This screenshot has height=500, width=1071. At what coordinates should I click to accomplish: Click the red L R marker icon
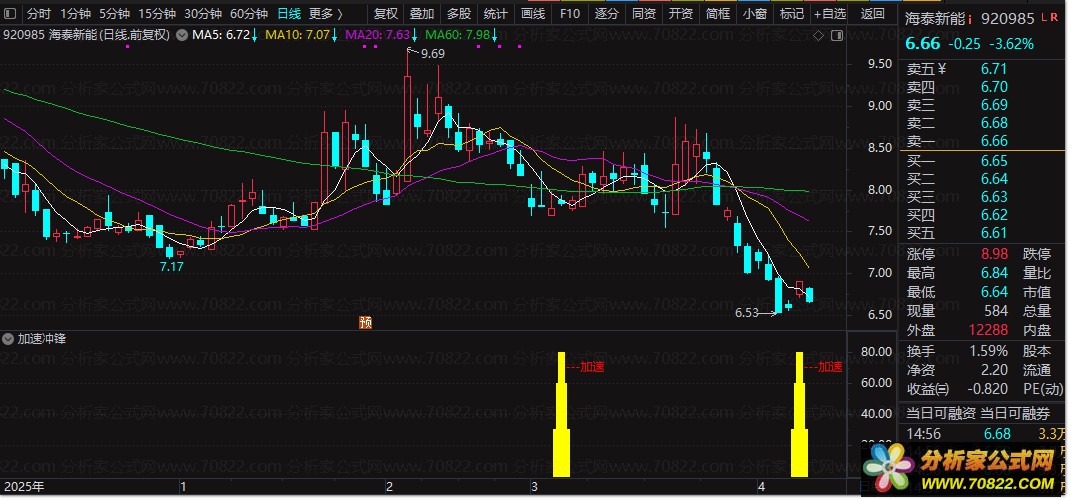(x=1049, y=18)
